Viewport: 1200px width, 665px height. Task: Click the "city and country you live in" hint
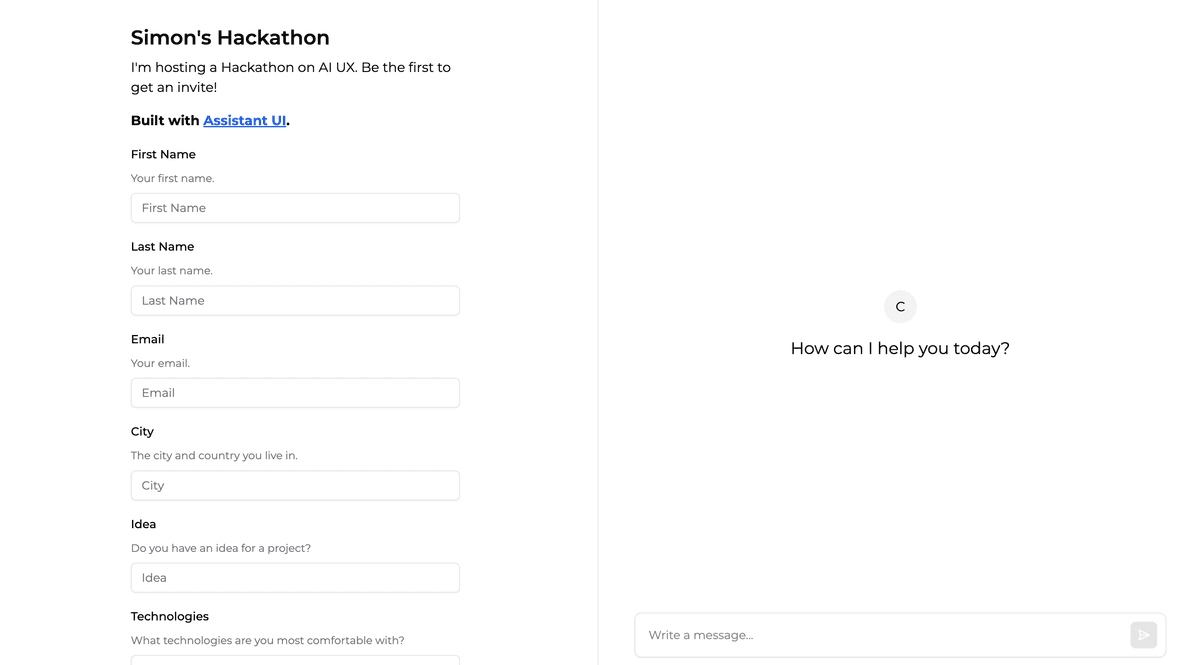[214, 456]
